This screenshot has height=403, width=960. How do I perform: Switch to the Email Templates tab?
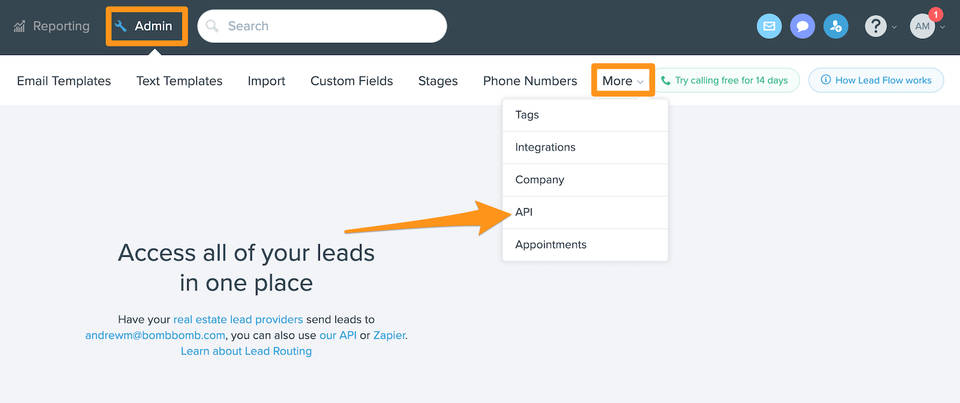point(64,81)
